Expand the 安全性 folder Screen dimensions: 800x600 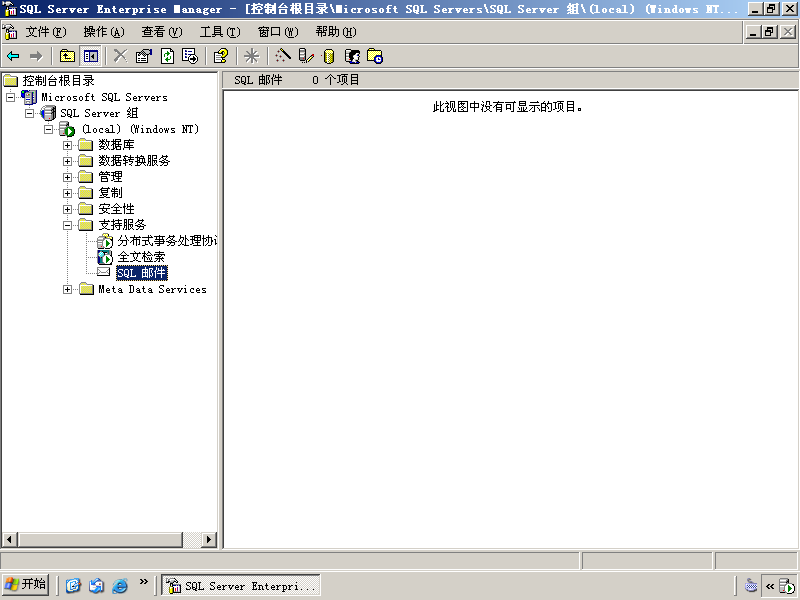point(67,209)
